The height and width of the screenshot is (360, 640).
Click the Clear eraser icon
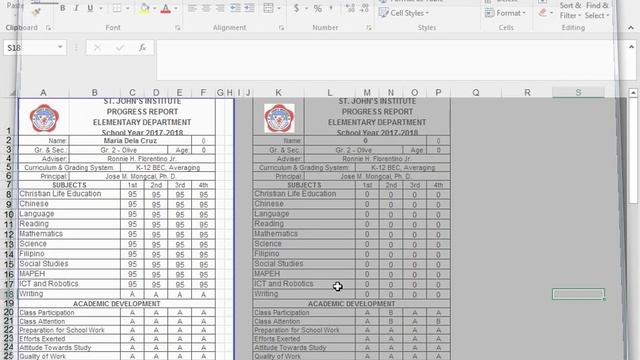click(542, 13)
